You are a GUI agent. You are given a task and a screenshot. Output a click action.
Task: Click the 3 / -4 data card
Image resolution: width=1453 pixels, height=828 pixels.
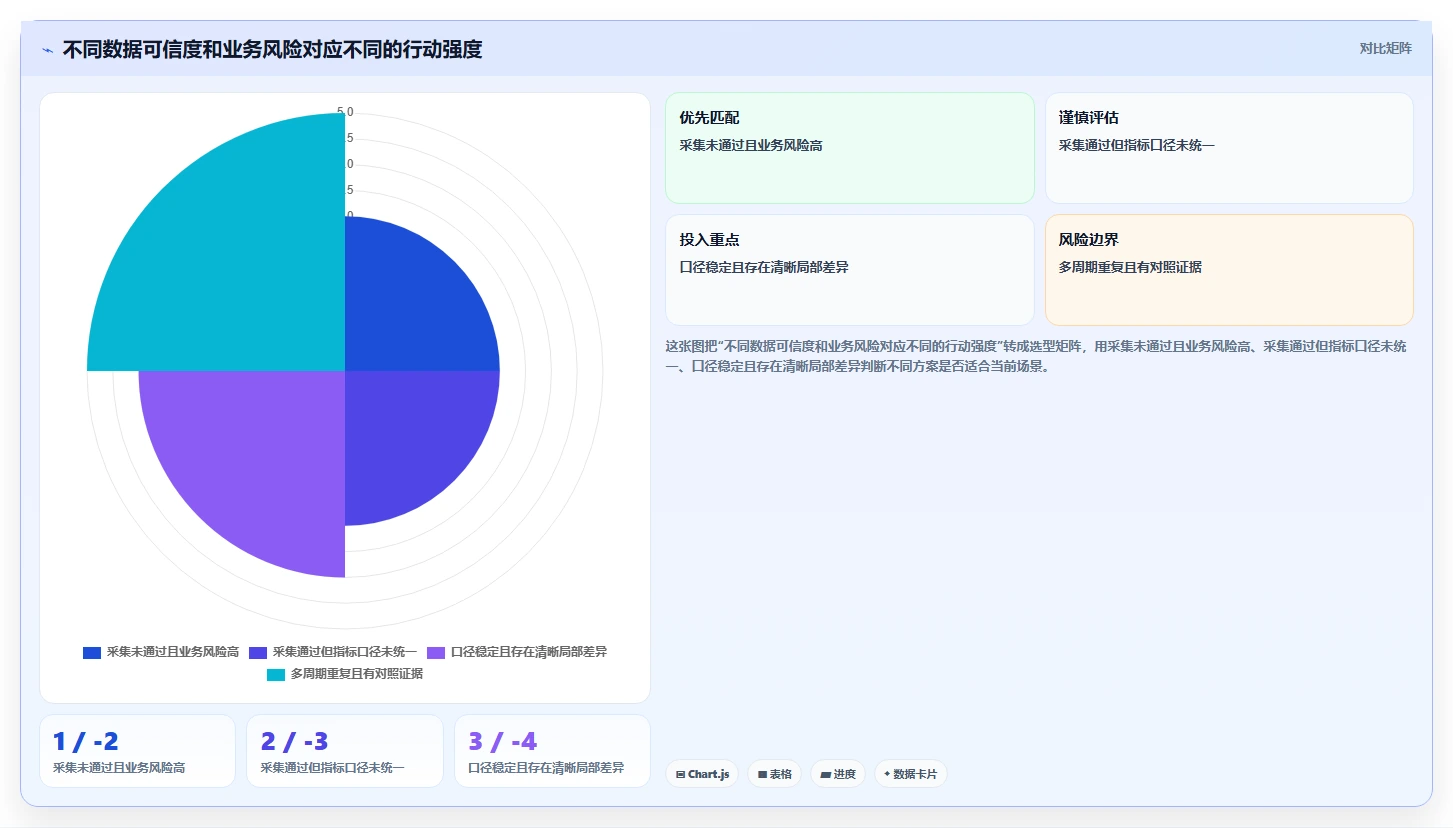tap(552, 751)
